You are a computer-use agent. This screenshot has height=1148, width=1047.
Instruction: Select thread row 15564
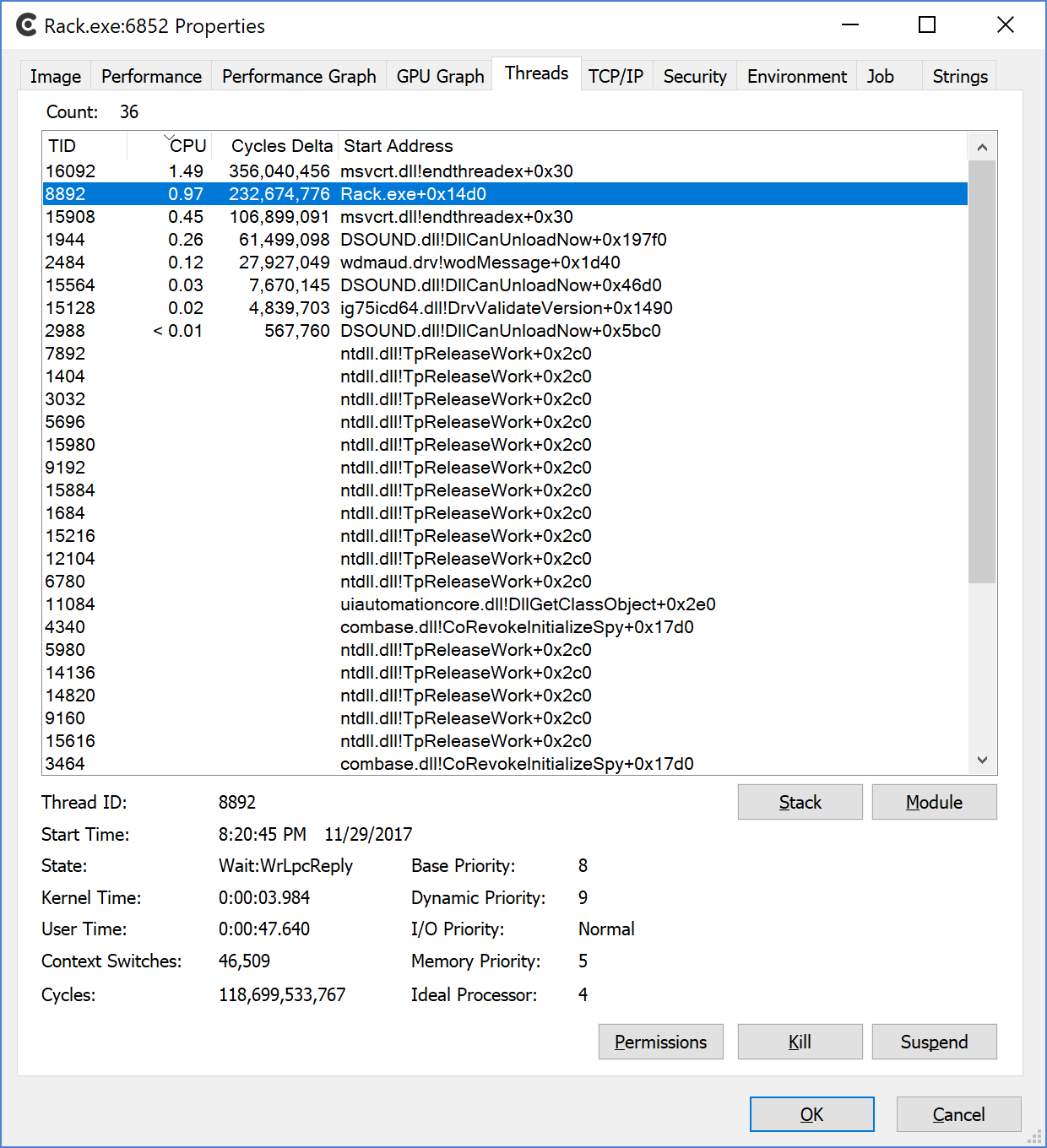tap(505, 285)
